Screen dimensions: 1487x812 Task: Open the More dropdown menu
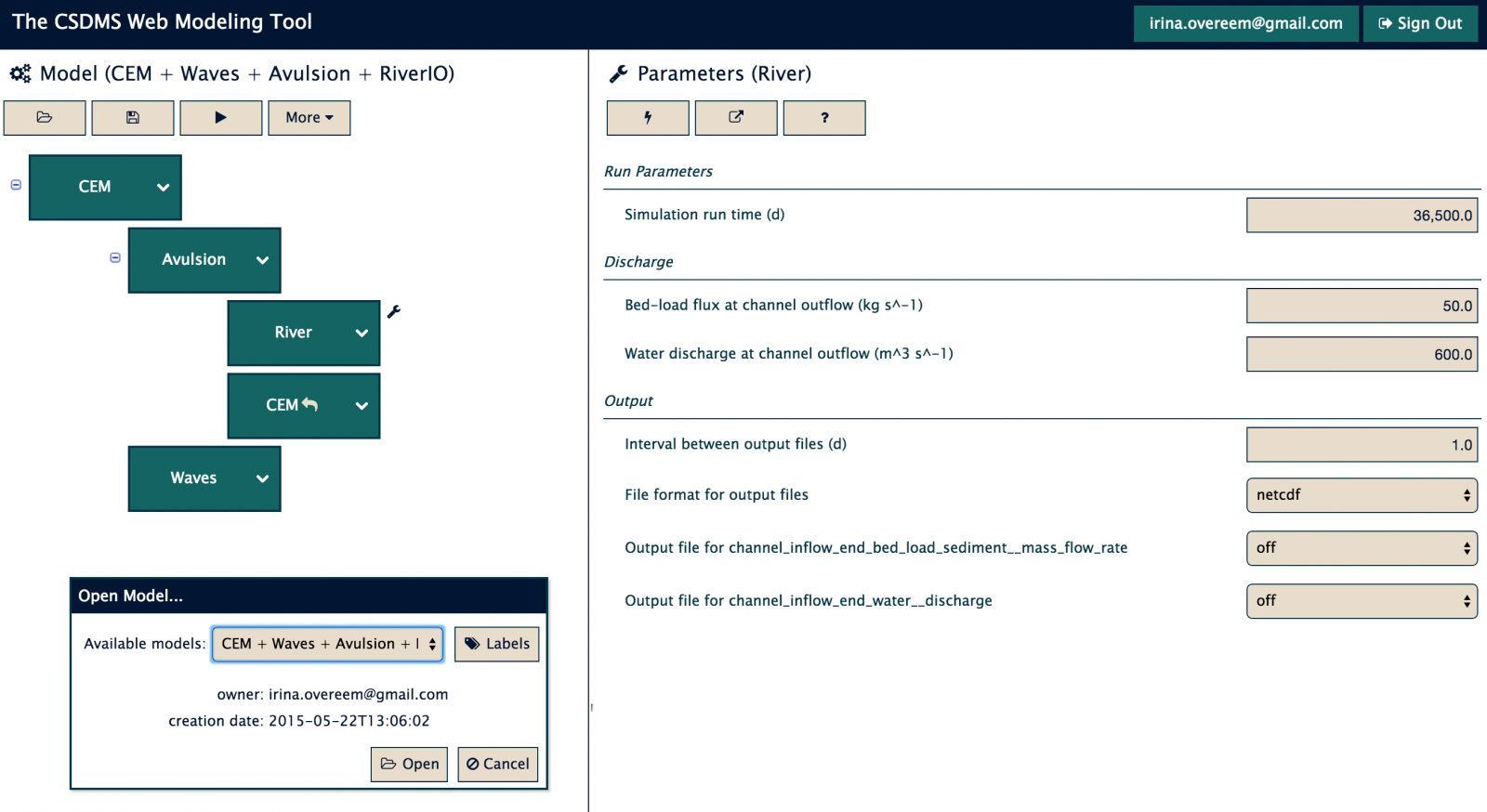click(x=309, y=118)
